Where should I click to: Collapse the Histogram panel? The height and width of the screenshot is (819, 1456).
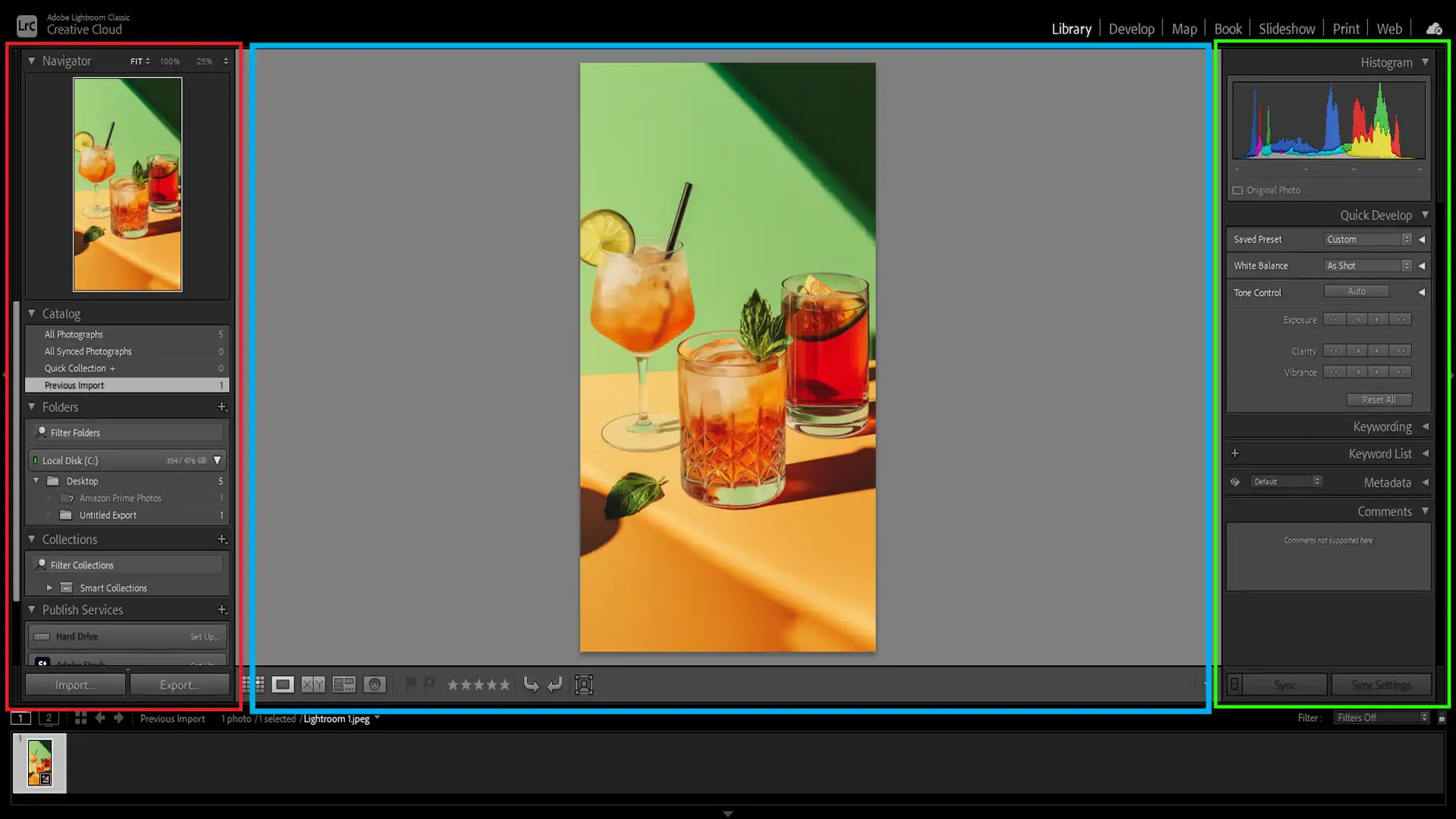click(1425, 62)
